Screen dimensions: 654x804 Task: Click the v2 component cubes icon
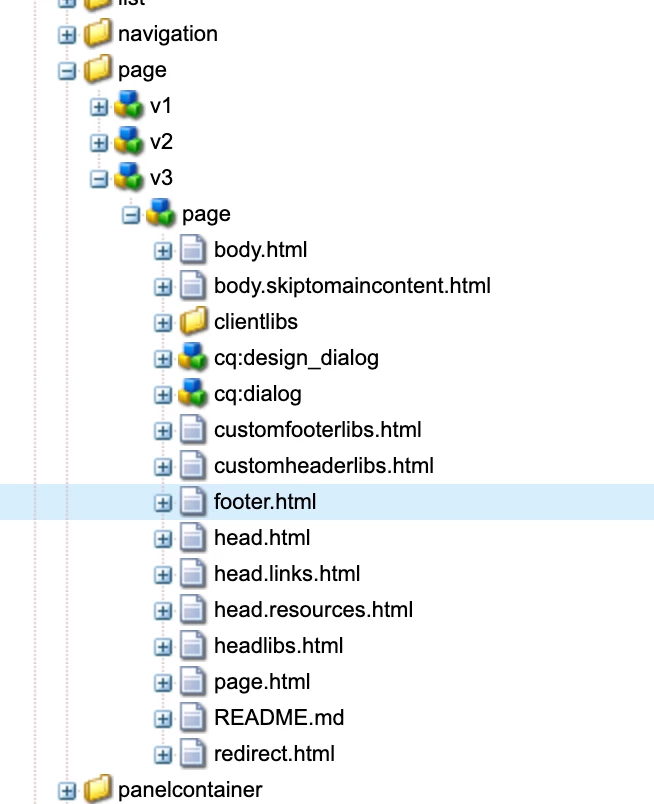[x=129, y=140]
